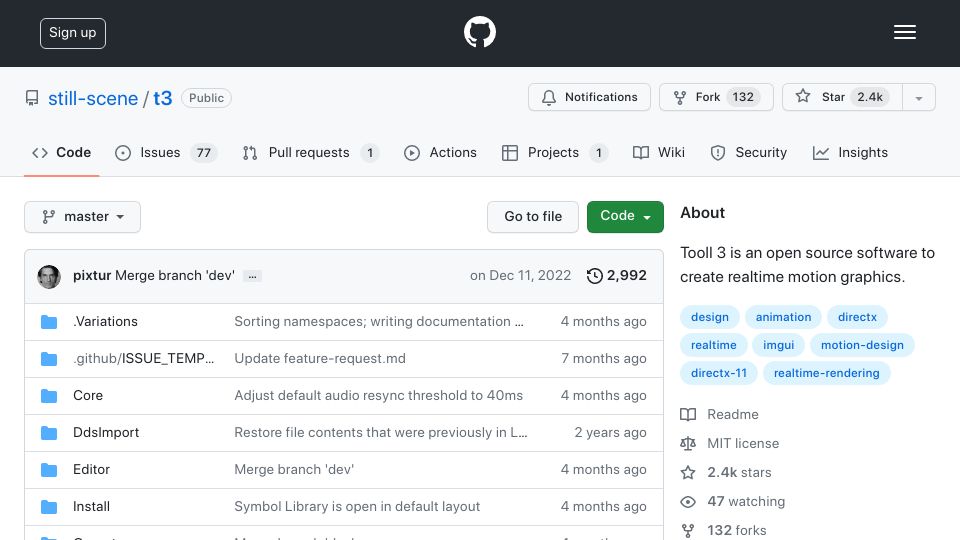Image resolution: width=960 pixels, height=540 pixels.
Task: Click the Install folder icon
Action: pos(49,507)
